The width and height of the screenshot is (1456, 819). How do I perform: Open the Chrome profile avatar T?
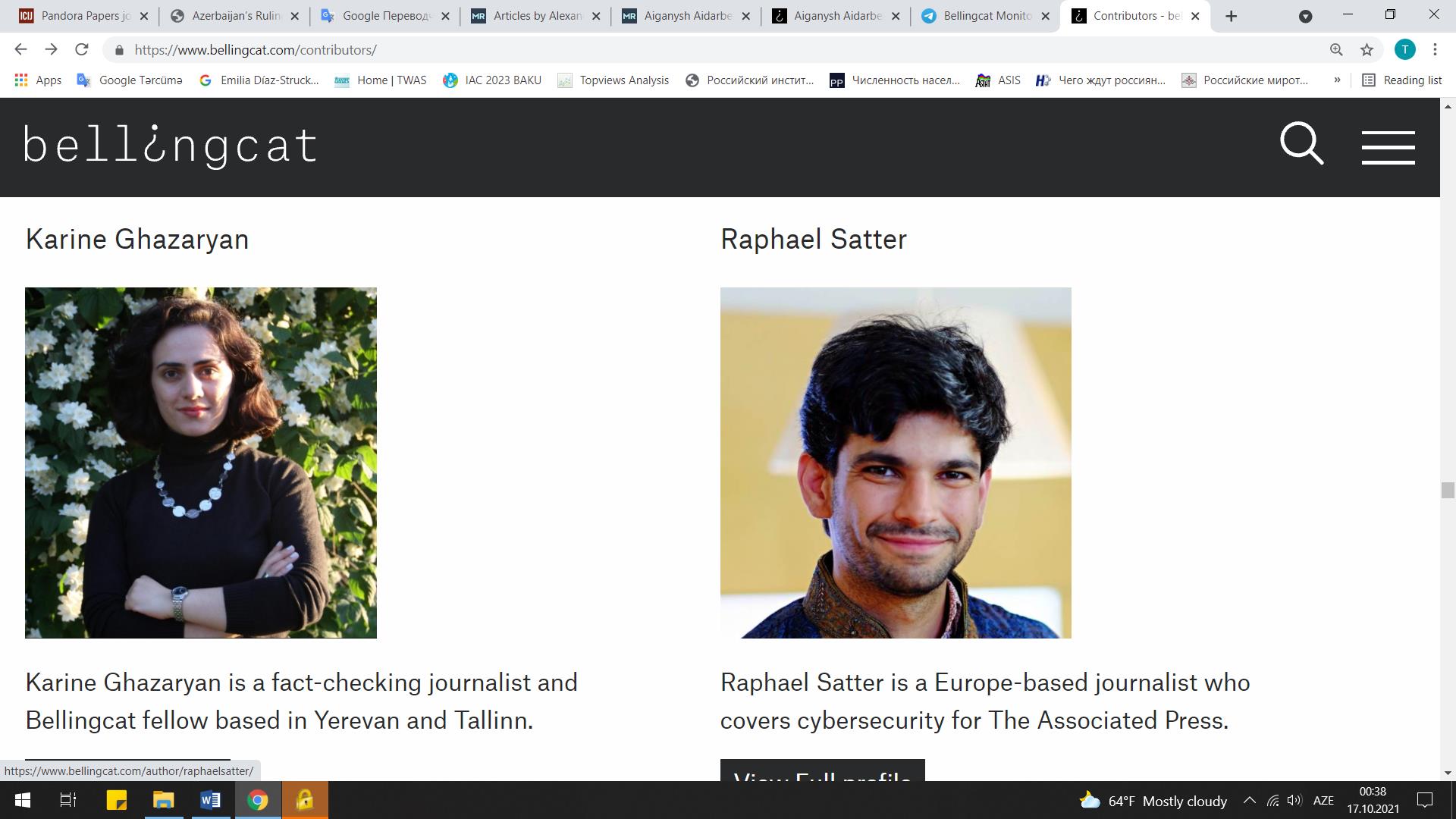pos(1404,50)
